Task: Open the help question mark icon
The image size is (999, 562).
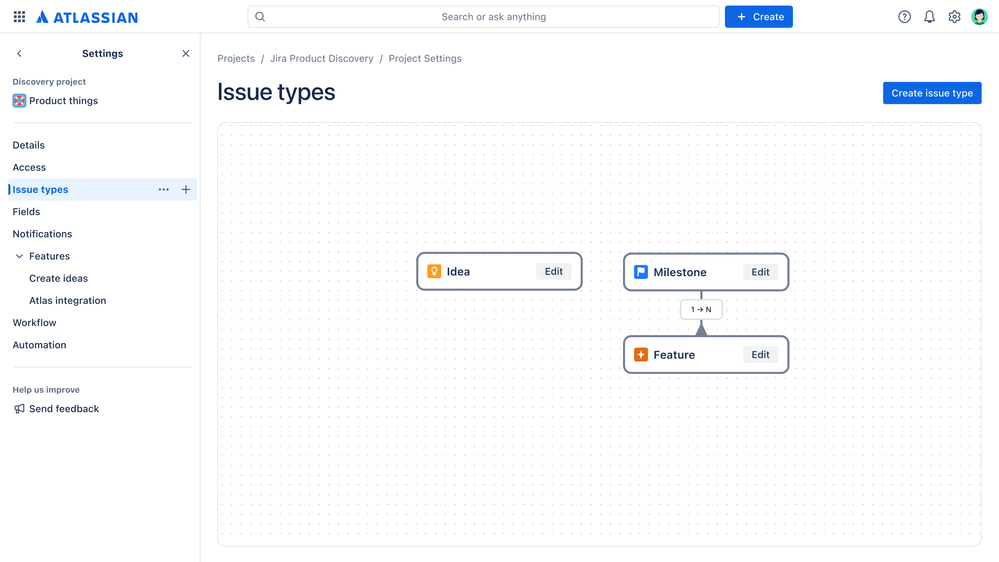Action: click(x=904, y=17)
